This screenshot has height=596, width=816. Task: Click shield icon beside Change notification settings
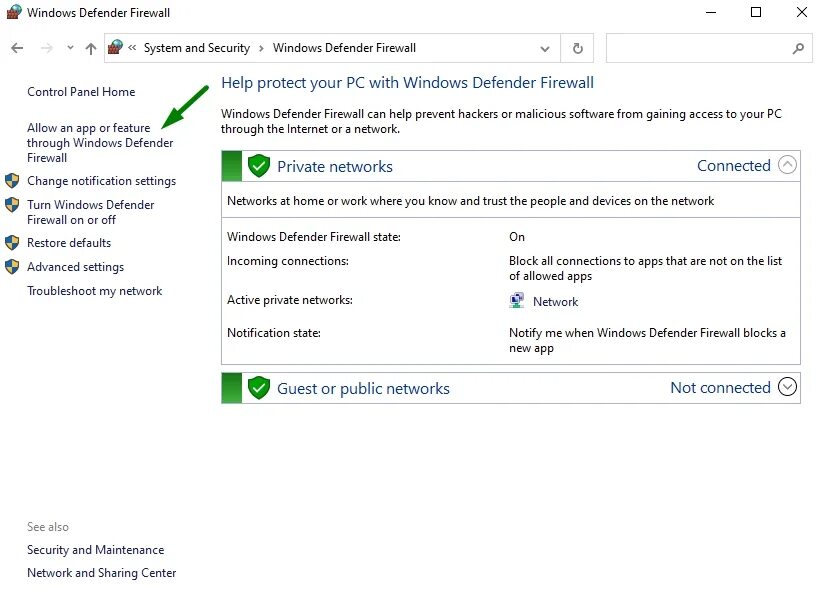click(12, 181)
